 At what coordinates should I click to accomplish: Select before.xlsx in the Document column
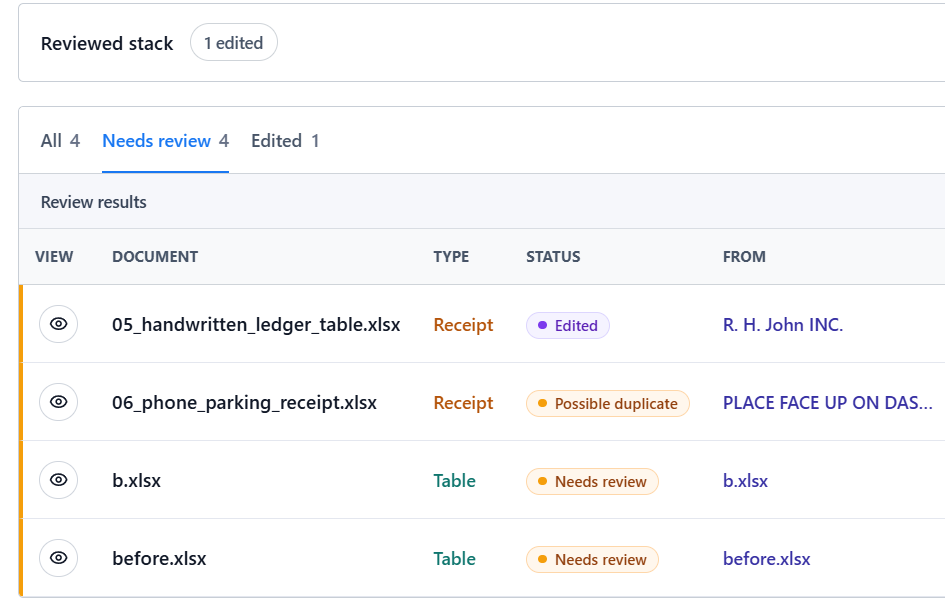click(x=159, y=559)
